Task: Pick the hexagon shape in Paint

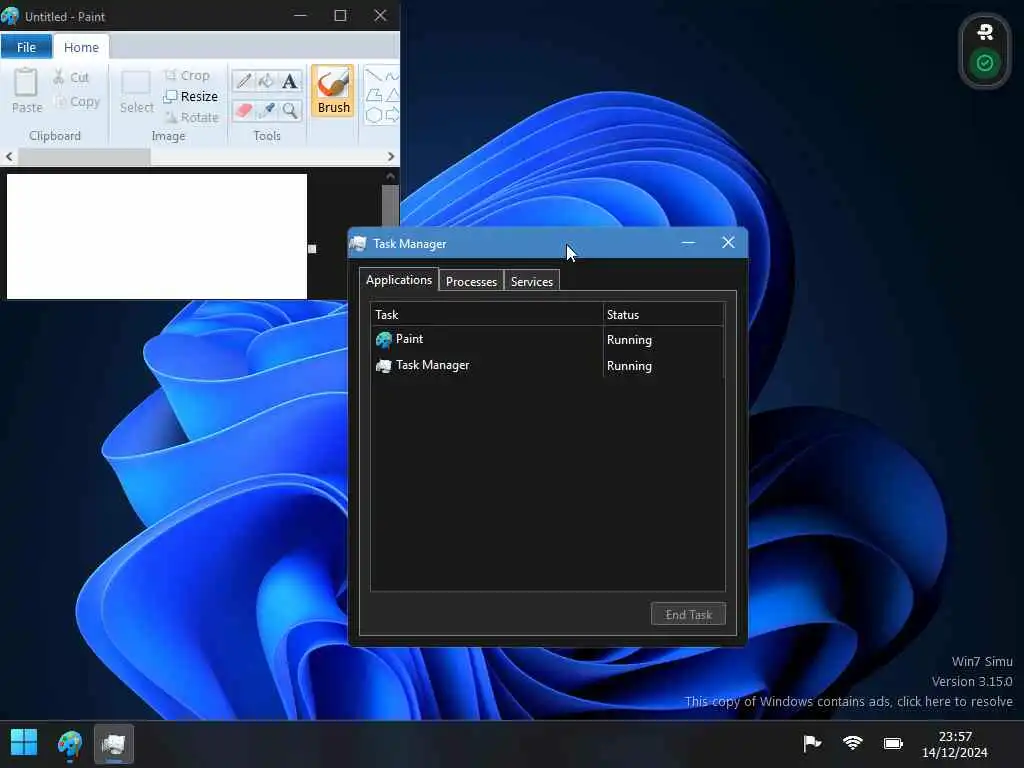Action: [x=374, y=115]
